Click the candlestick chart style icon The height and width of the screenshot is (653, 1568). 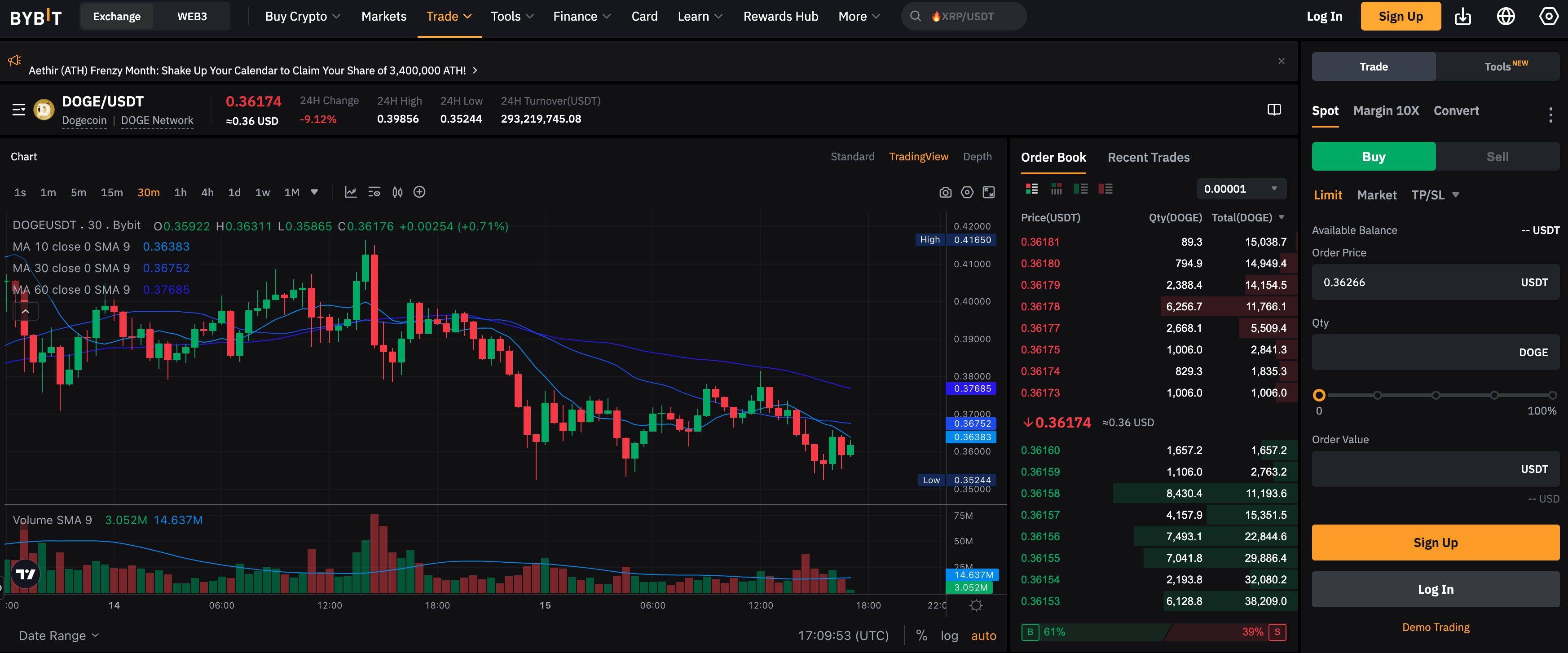397,192
